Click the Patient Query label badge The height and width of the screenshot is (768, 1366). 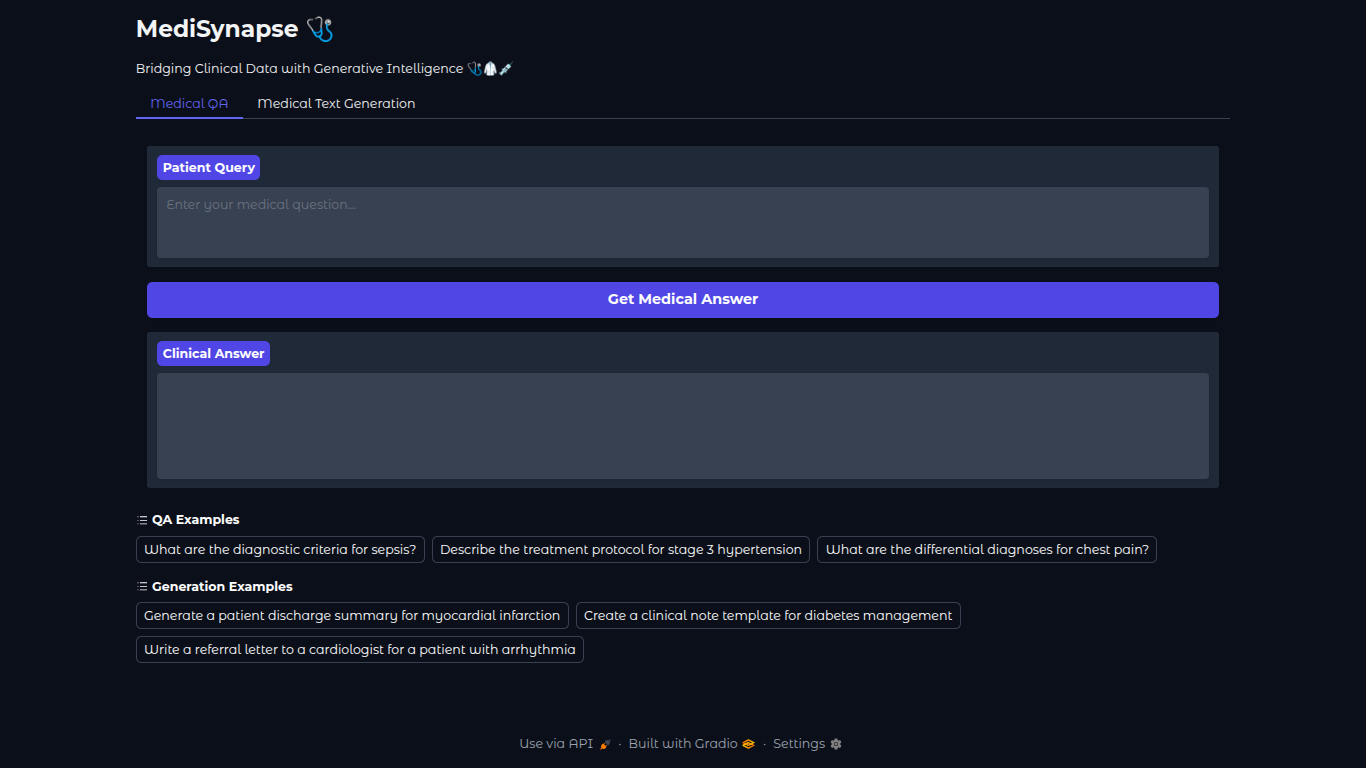(x=208, y=168)
